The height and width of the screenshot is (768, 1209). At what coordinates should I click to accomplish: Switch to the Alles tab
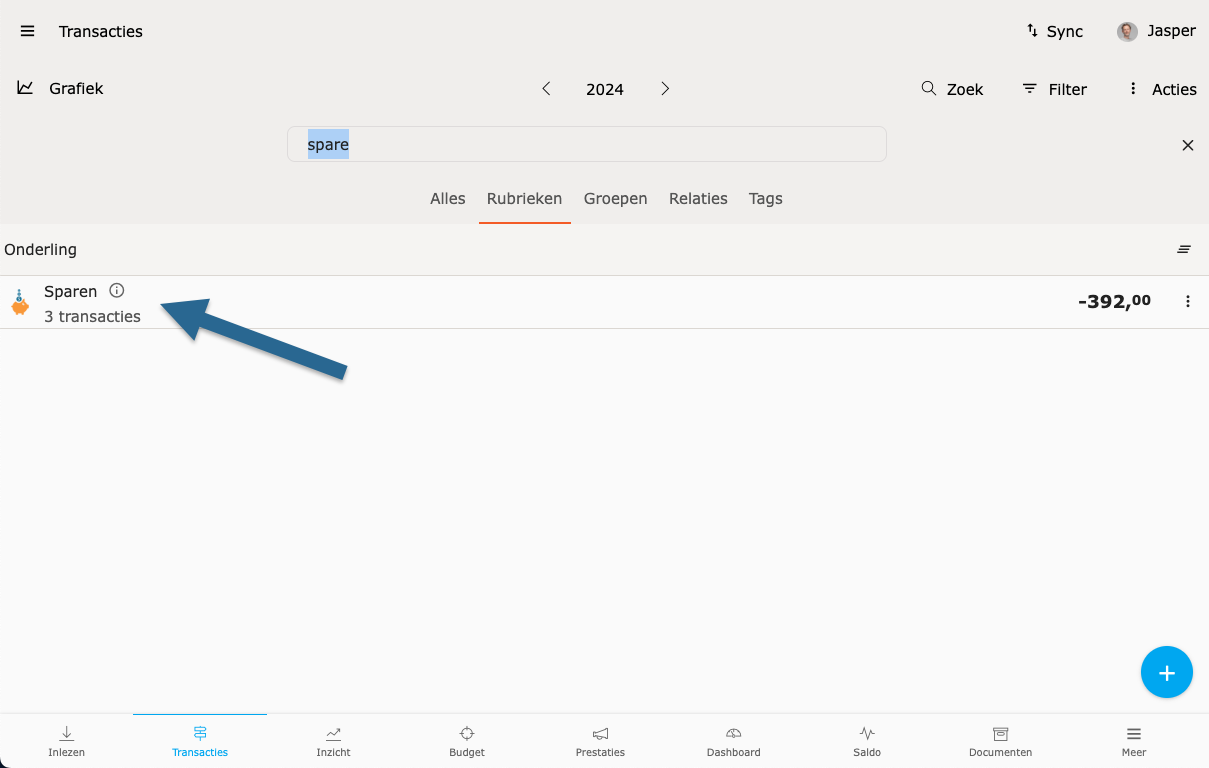(448, 198)
